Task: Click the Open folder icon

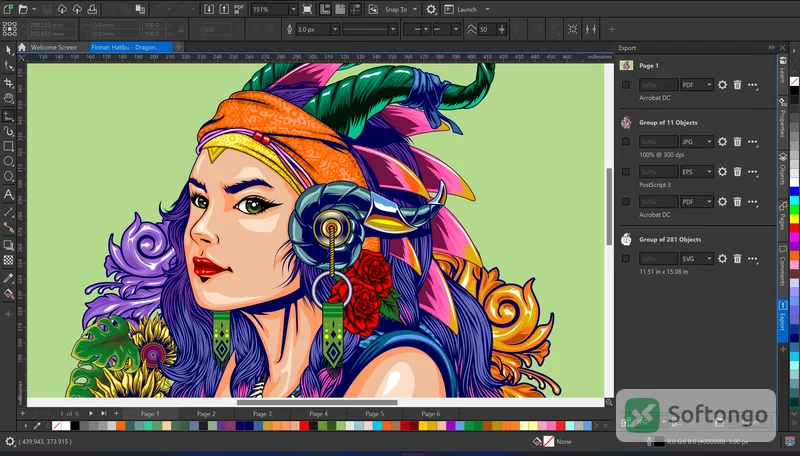Action: click(23, 9)
